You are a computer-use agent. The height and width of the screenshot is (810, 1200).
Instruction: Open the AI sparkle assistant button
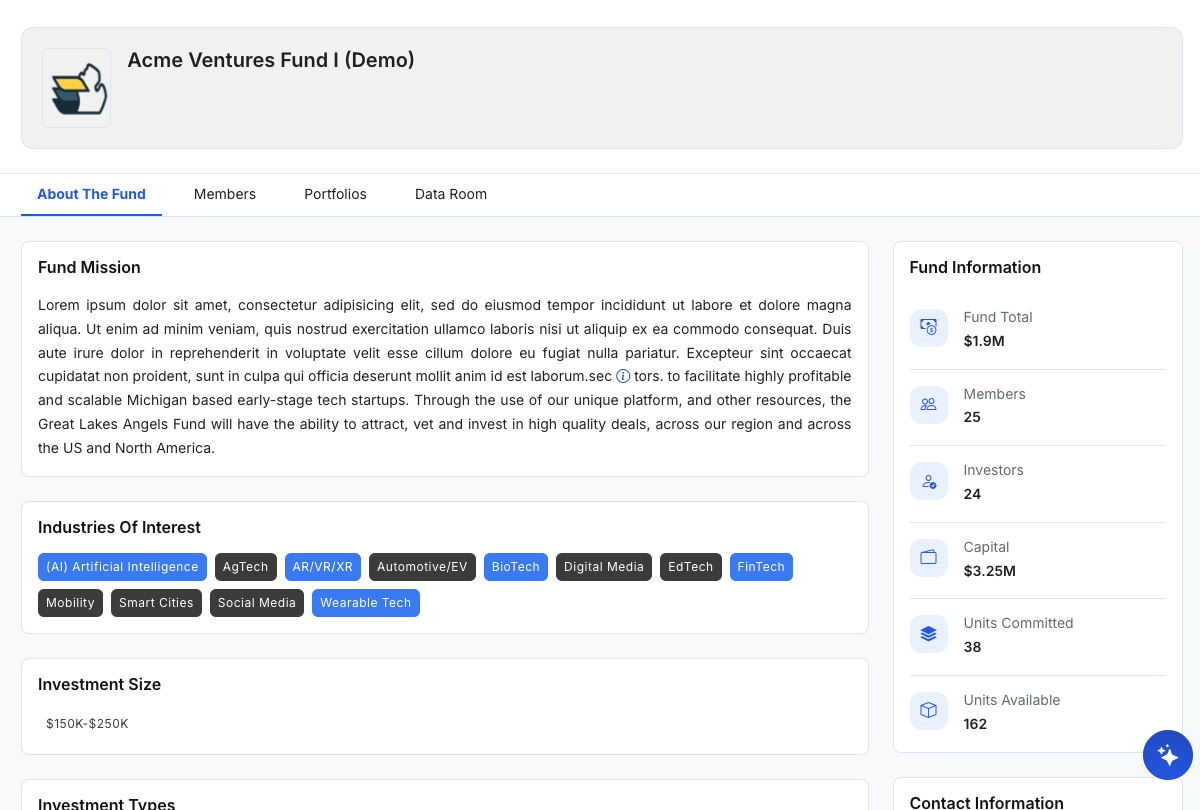1167,755
